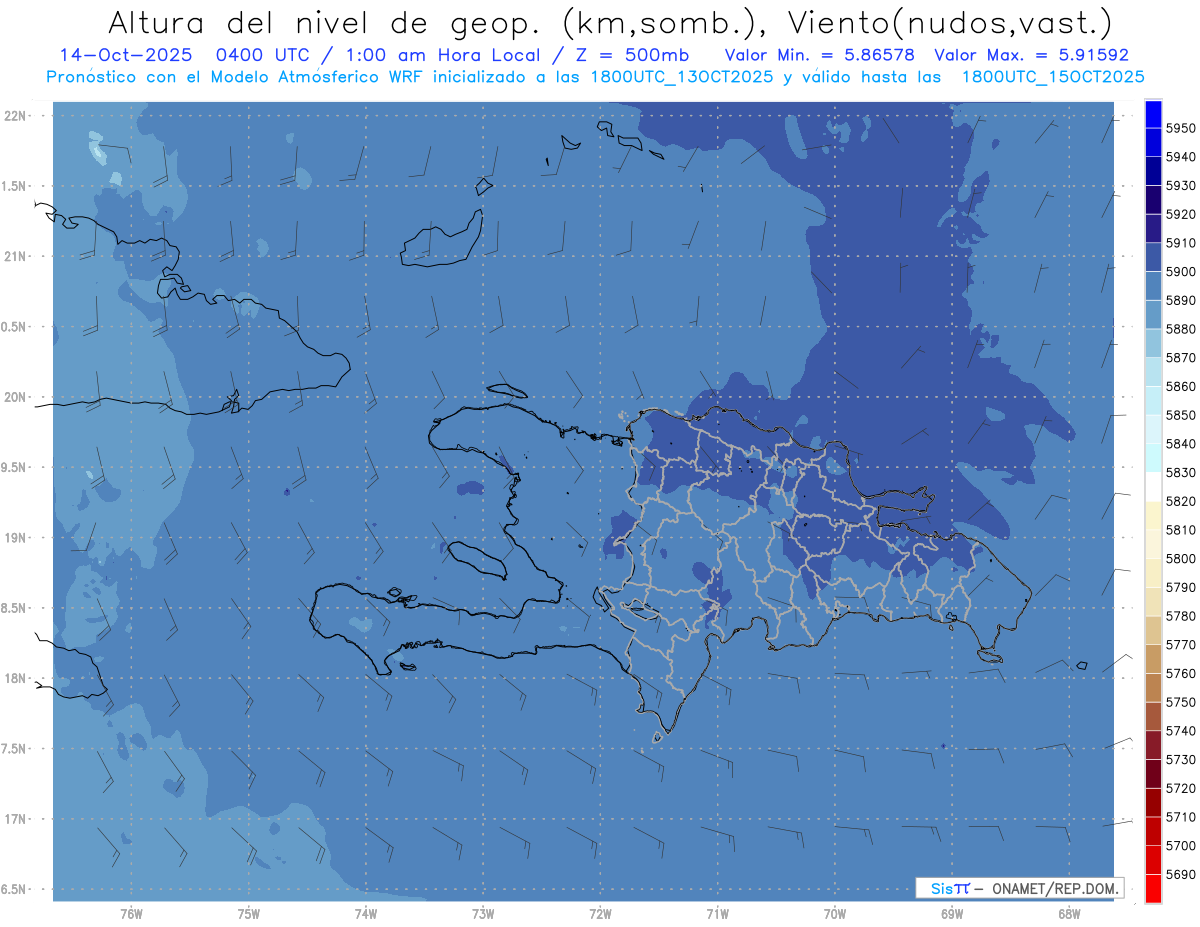The height and width of the screenshot is (927, 1200).
Task: Click the colorbar value label '5870'
Action: (1180, 358)
